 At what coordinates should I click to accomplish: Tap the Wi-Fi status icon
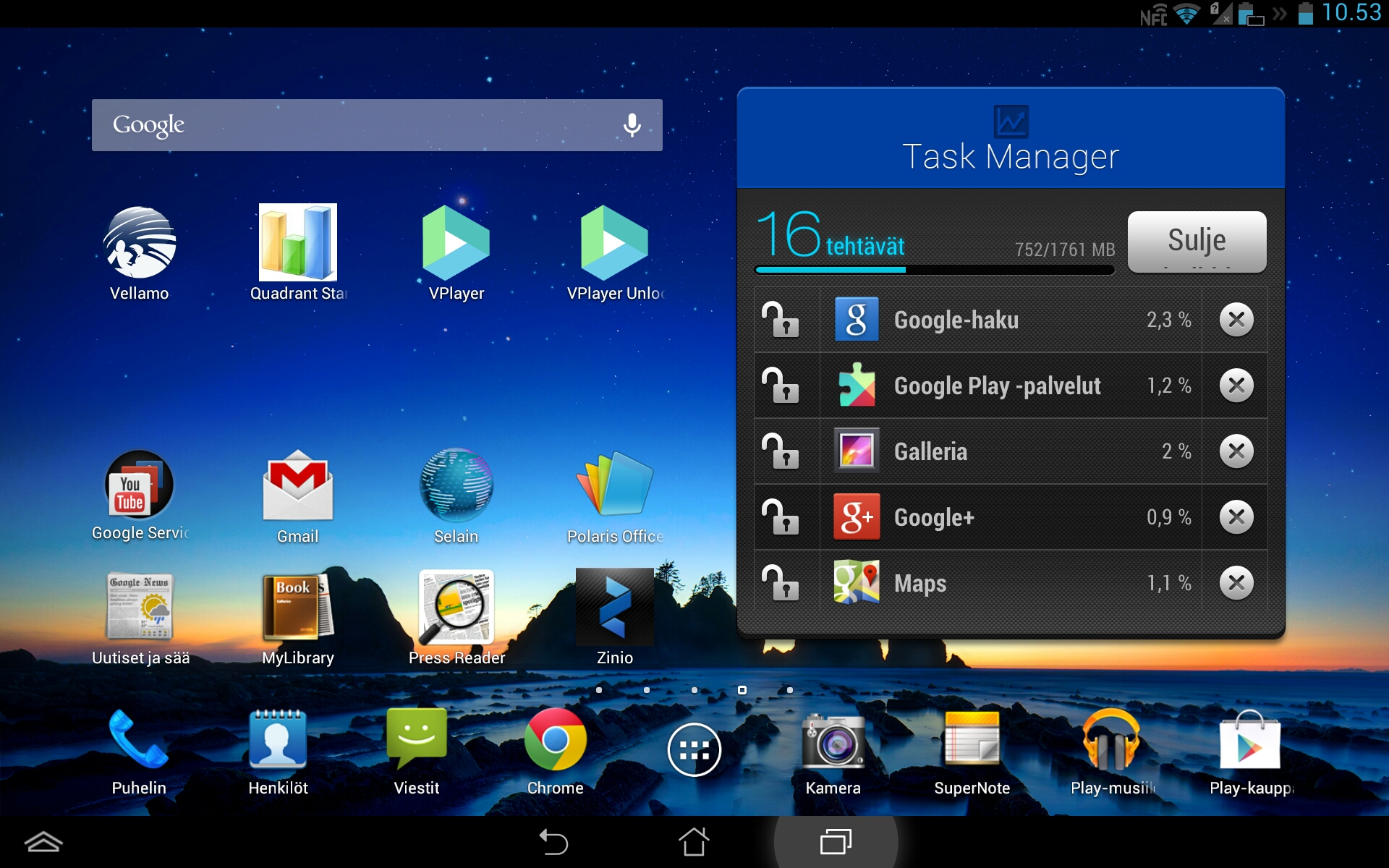1186,14
